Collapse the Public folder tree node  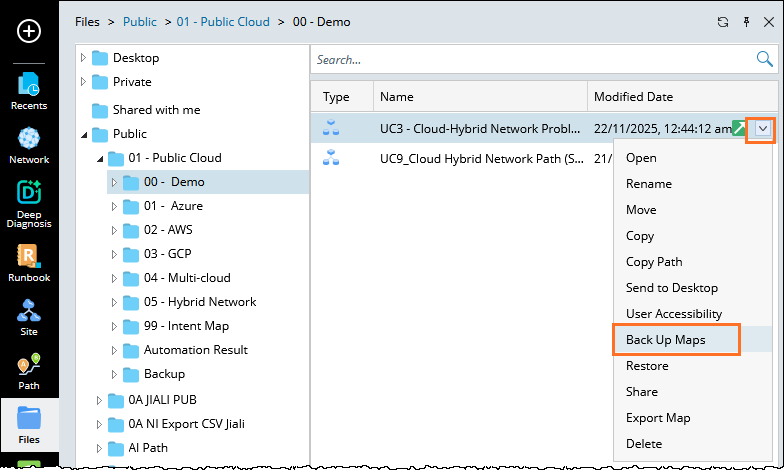tap(83, 134)
